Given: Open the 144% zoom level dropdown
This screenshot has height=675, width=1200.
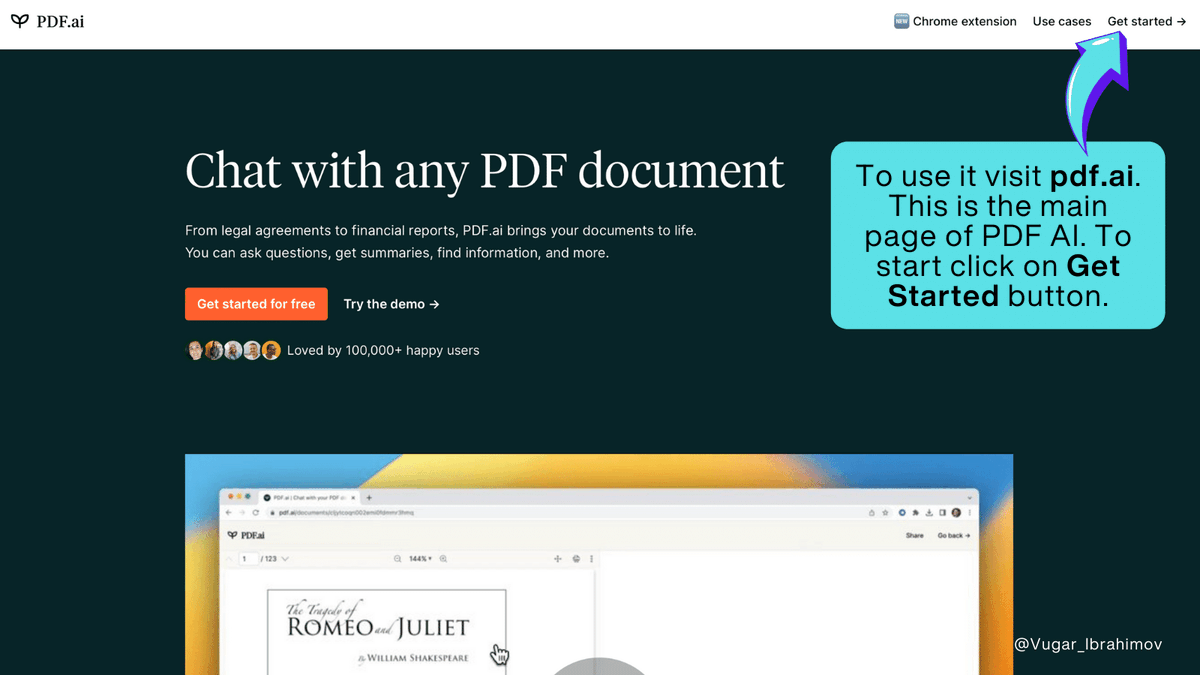Looking at the screenshot, I should (420, 559).
